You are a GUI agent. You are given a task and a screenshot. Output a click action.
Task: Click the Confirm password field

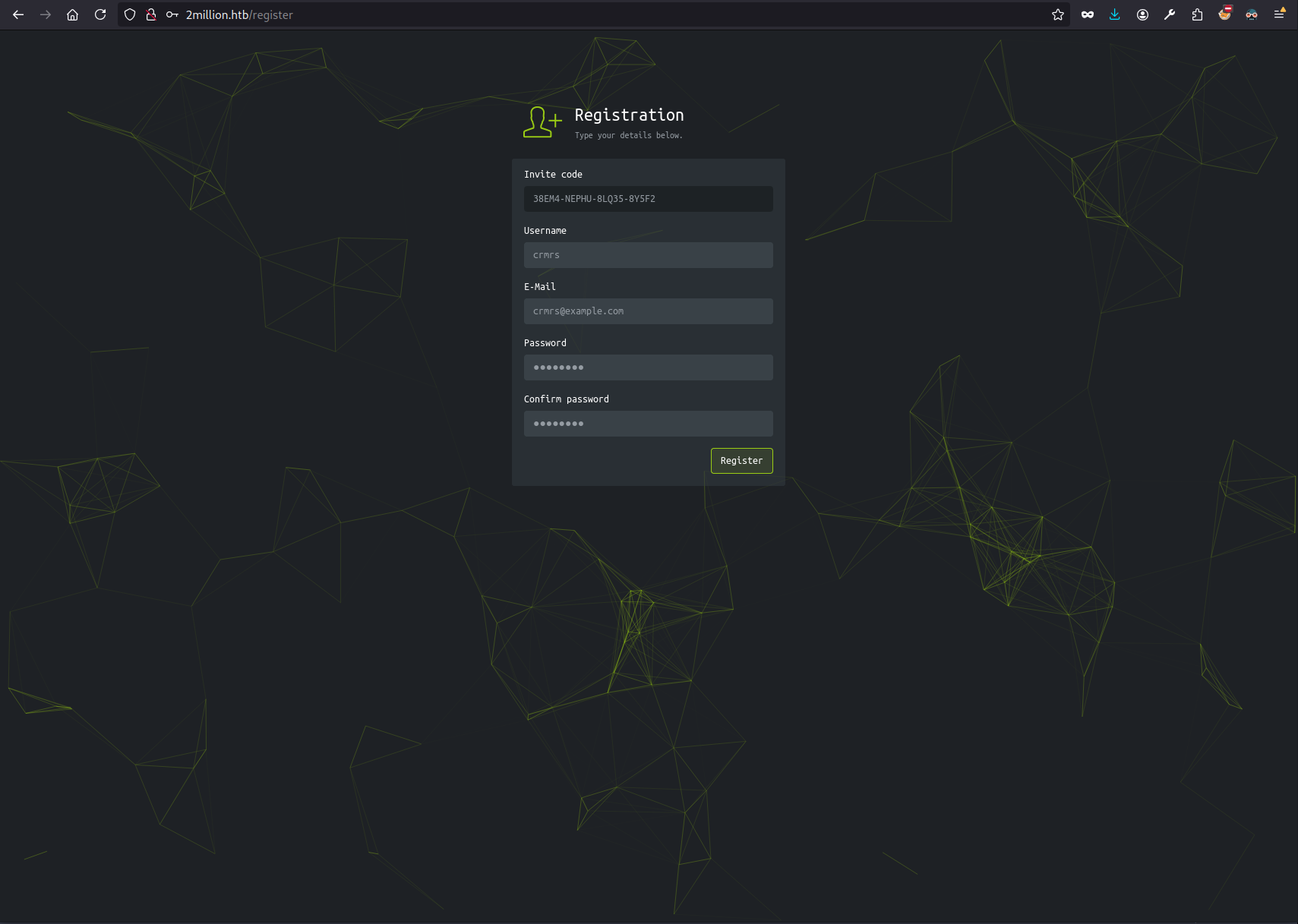pos(648,424)
